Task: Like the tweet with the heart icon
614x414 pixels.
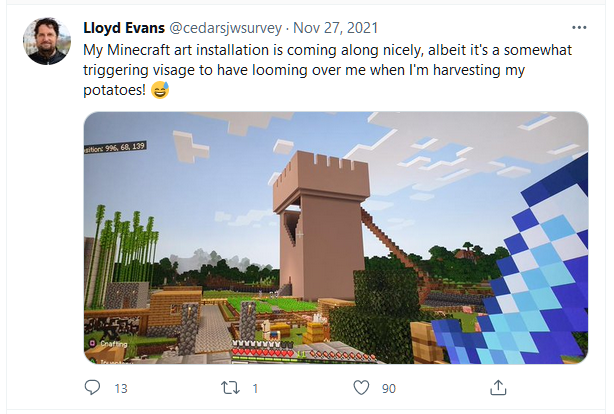Action: tap(361, 388)
